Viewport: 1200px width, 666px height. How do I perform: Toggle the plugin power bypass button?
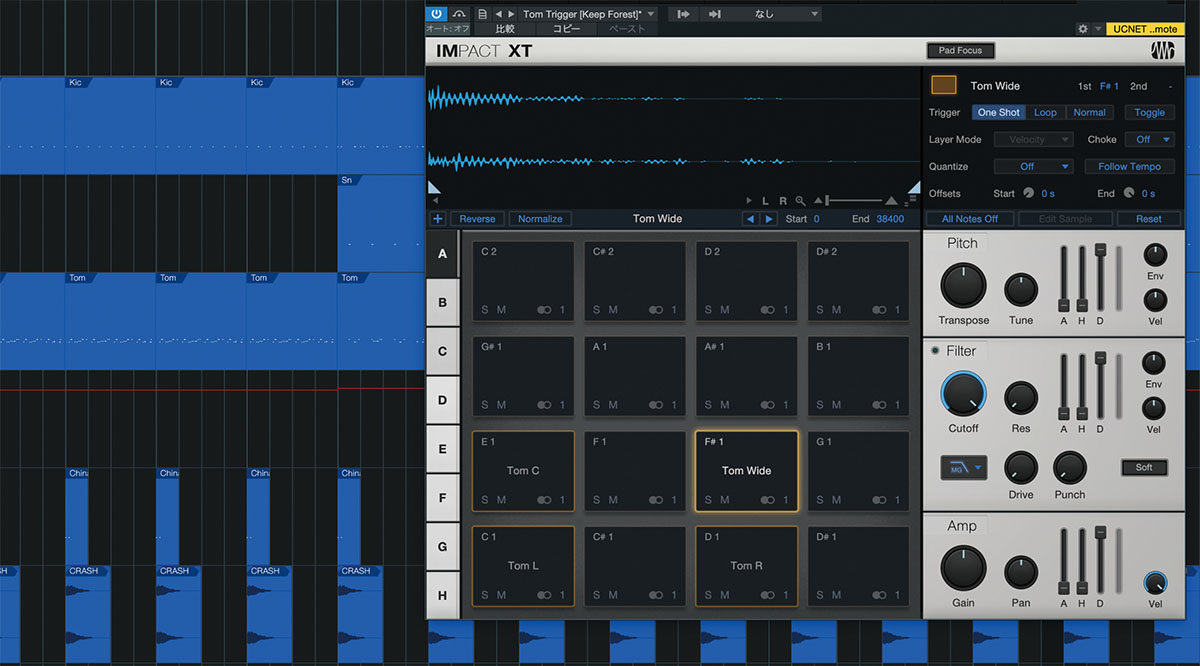point(437,14)
